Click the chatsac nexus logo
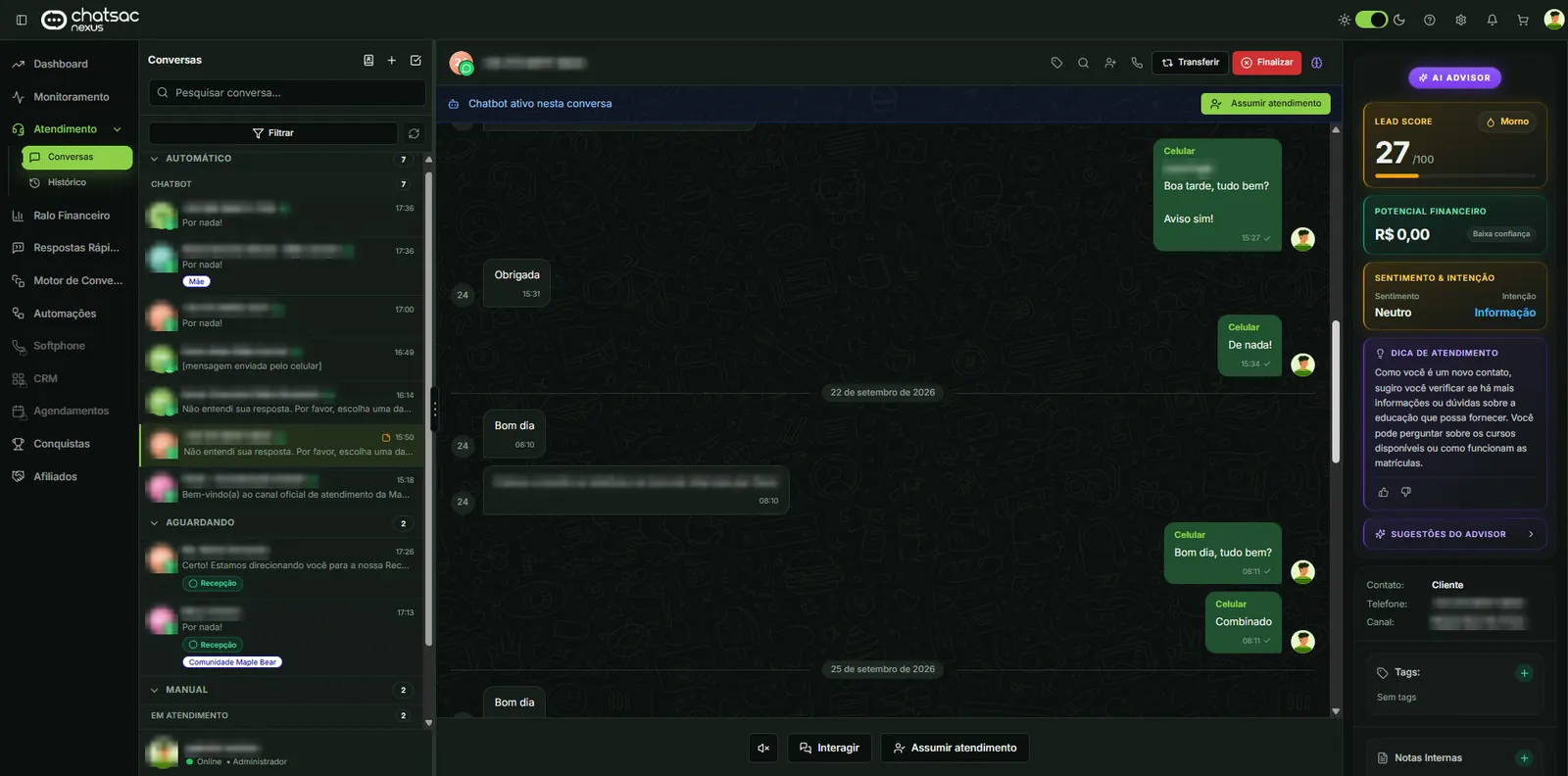Screen dimensions: 1568x776 click(90, 20)
